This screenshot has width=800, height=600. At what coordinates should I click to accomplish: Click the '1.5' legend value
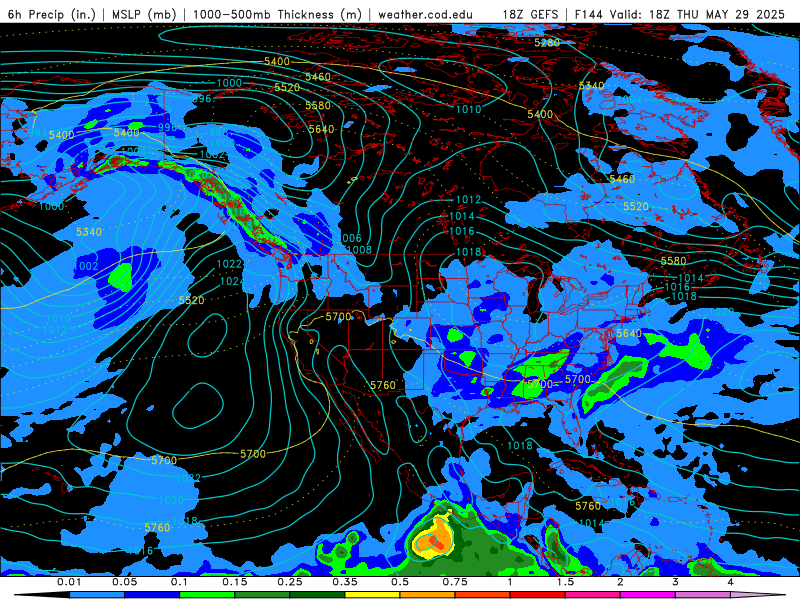click(565, 582)
